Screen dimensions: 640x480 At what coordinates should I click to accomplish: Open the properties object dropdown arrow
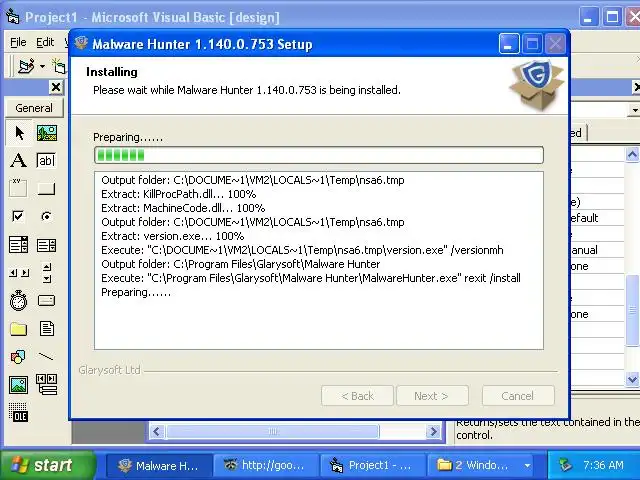[x=634, y=110]
